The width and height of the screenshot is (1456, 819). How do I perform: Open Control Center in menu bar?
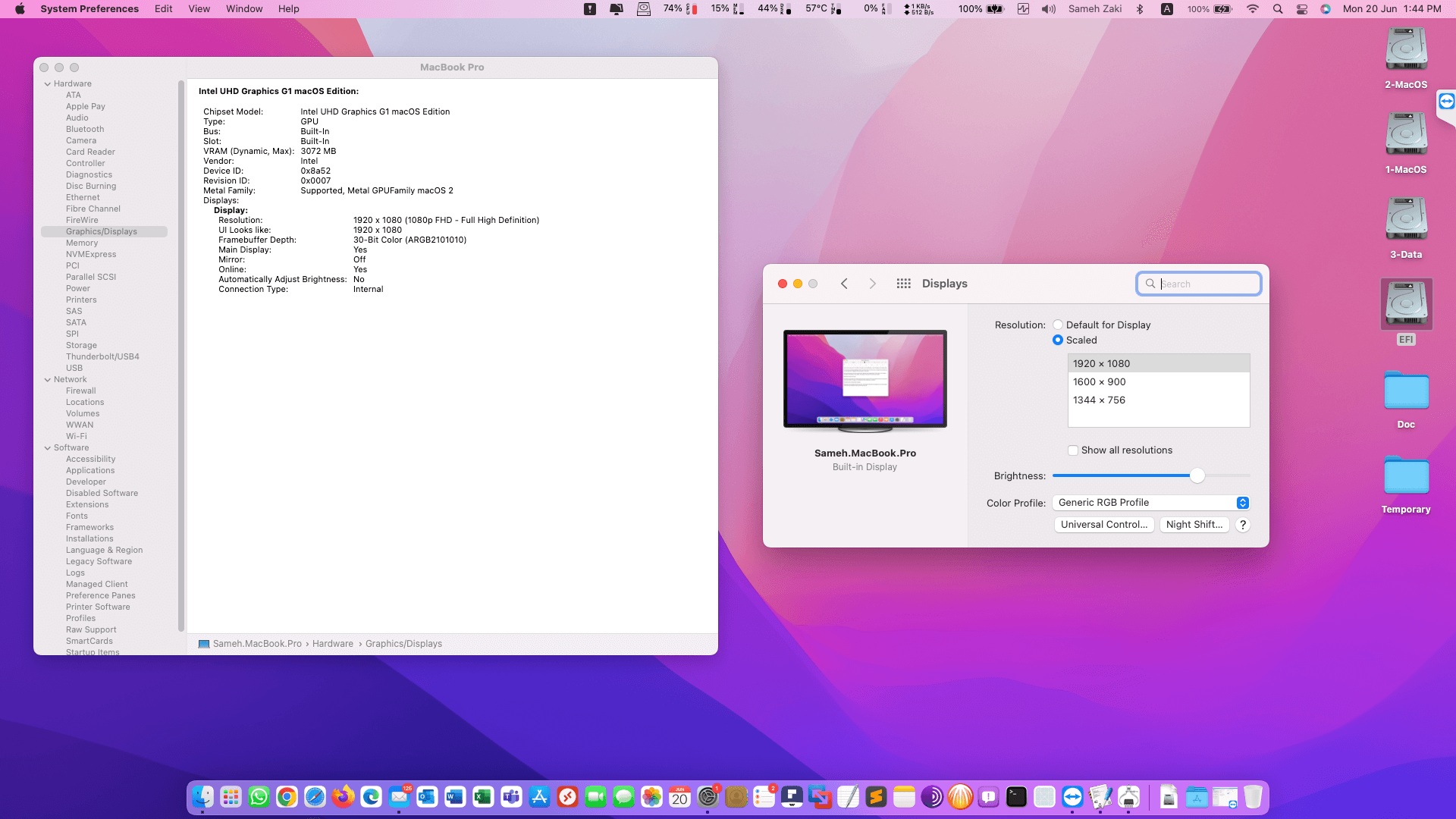[x=1302, y=9]
